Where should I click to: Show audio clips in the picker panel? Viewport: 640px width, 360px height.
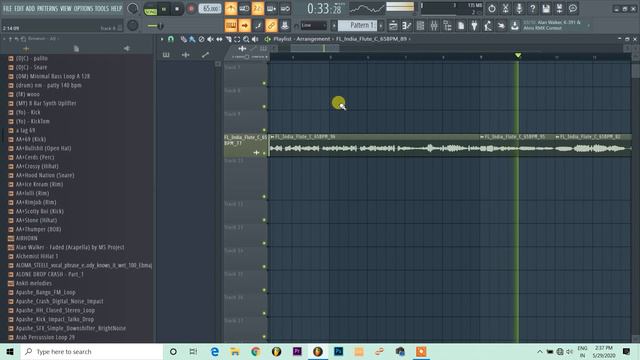pos(186,55)
